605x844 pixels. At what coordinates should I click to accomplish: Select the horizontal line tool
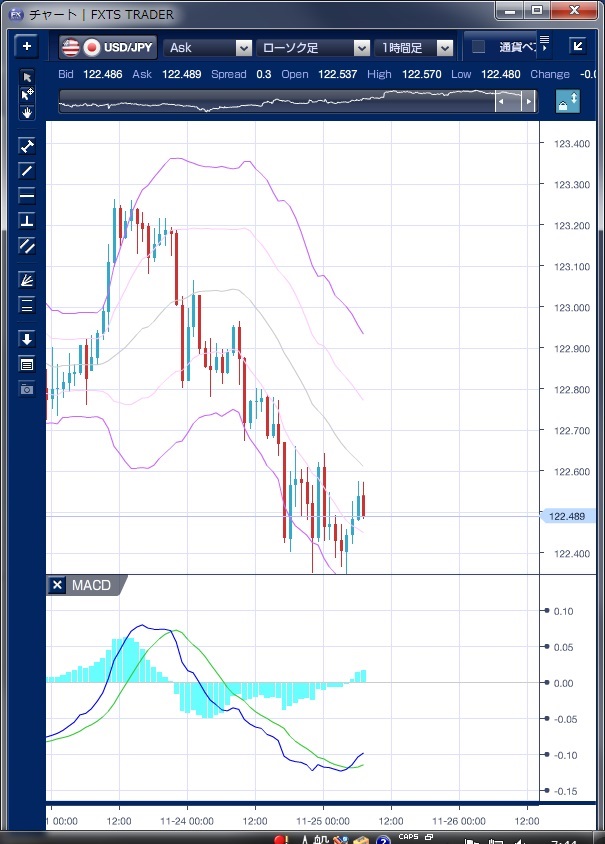tap(27, 195)
